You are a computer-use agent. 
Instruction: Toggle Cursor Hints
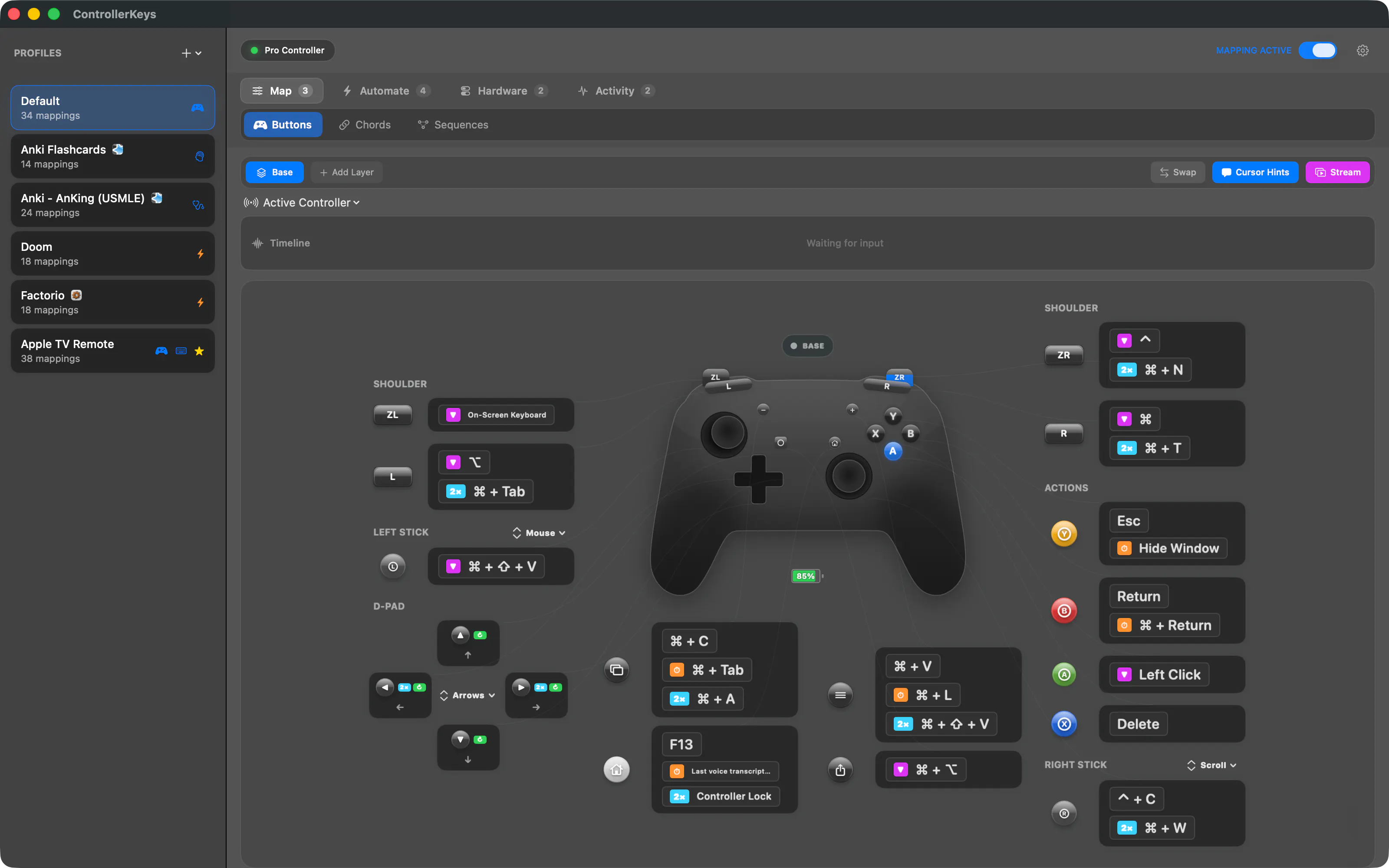click(1255, 172)
